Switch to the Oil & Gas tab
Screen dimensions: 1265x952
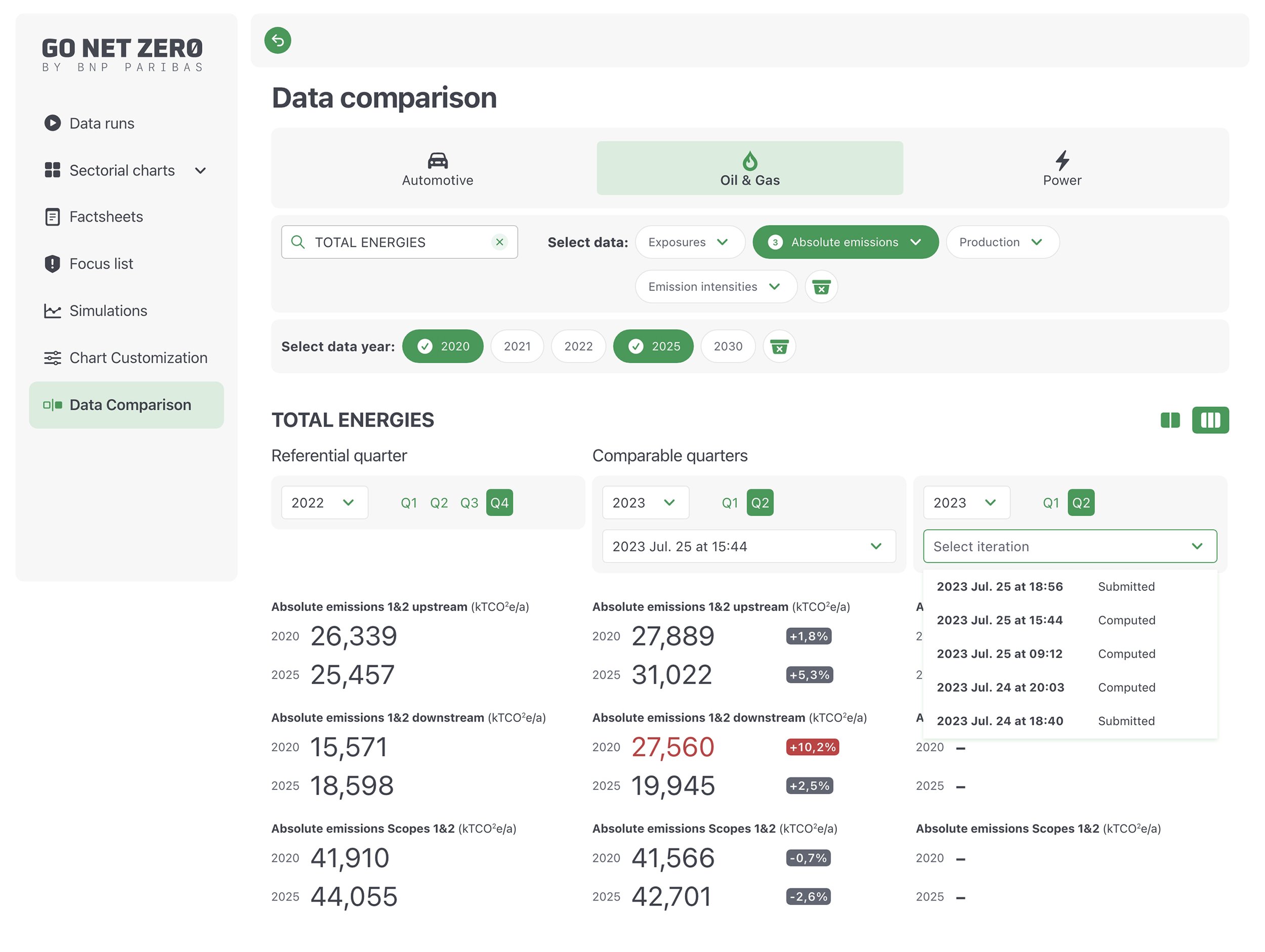pos(750,168)
